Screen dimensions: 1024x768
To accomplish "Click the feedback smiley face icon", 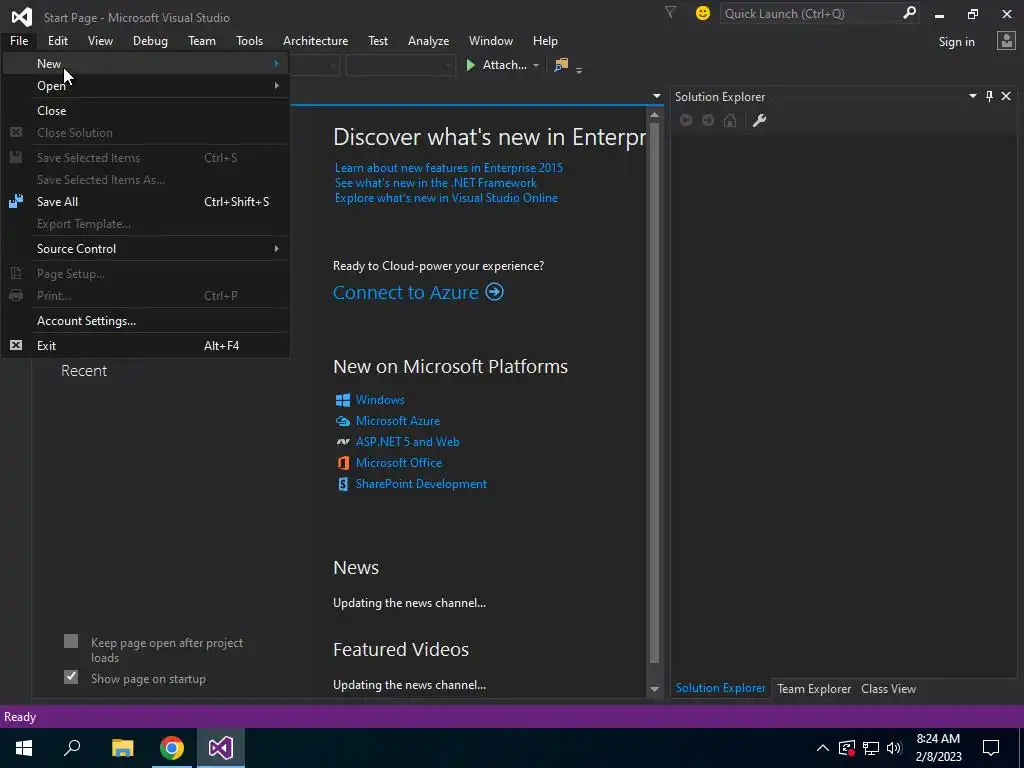I will tap(703, 13).
